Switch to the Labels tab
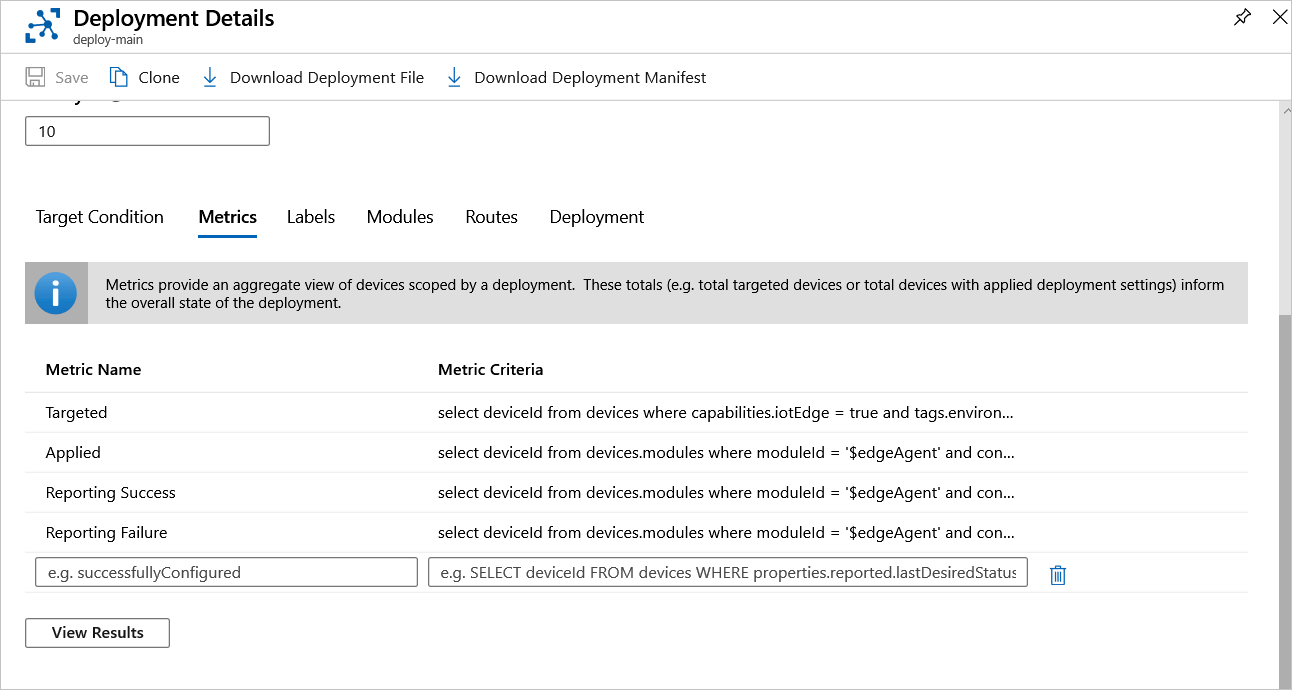This screenshot has width=1292, height=690. [x=310, y=217]
